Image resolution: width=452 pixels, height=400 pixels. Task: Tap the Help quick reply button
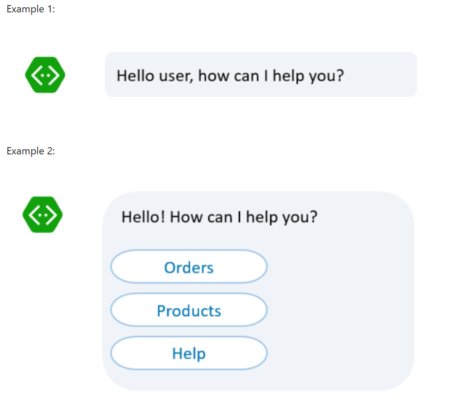click(x=189, y=353)
